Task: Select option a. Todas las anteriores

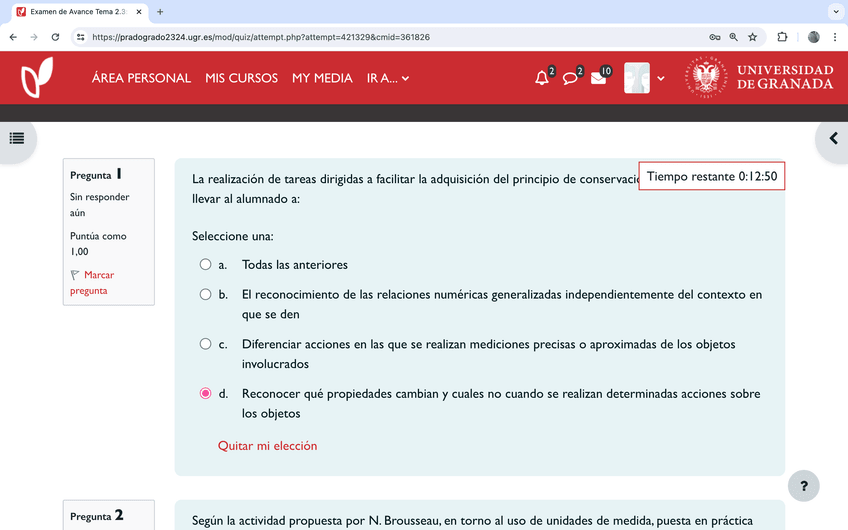Action: pyautogui.click(x=206, y=265)
